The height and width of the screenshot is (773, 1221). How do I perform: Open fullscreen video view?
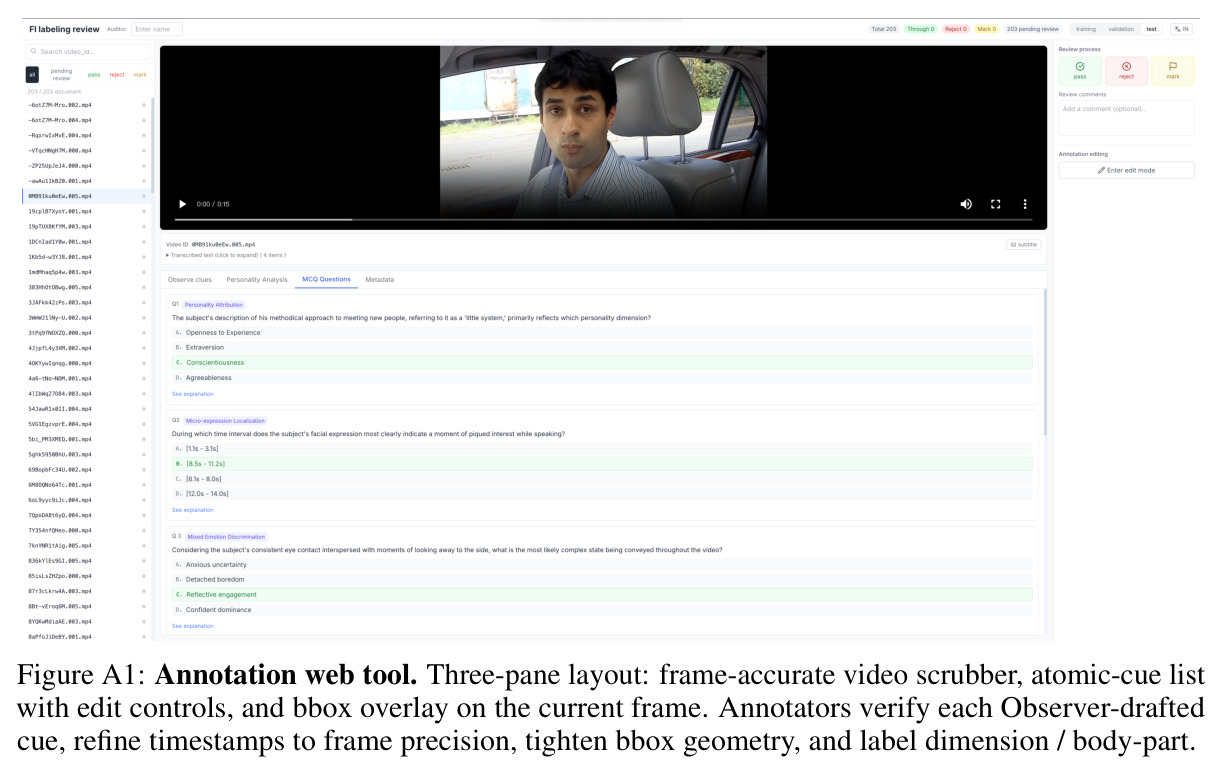996,204
